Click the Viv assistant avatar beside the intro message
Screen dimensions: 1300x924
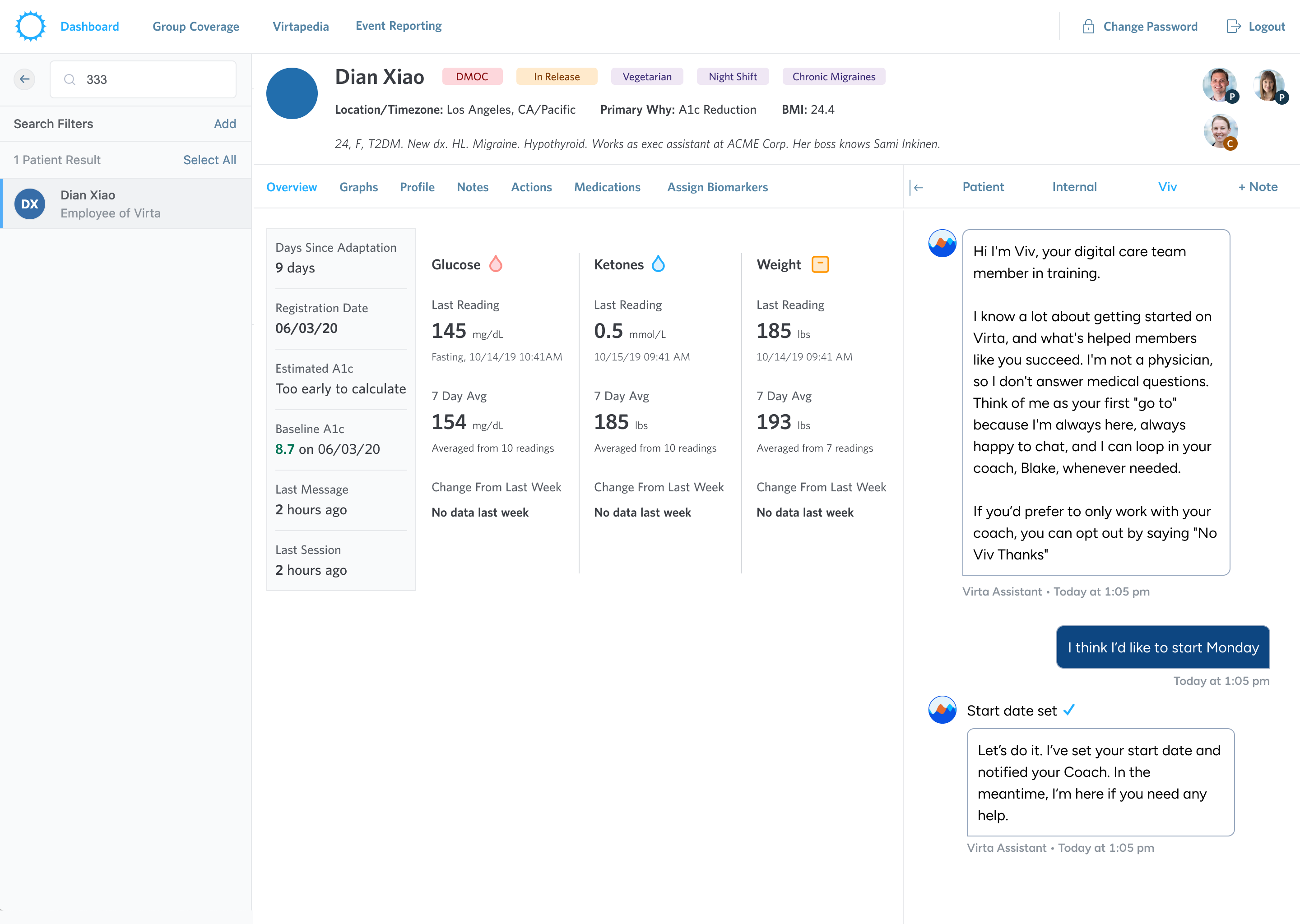[x=942, y=244]
